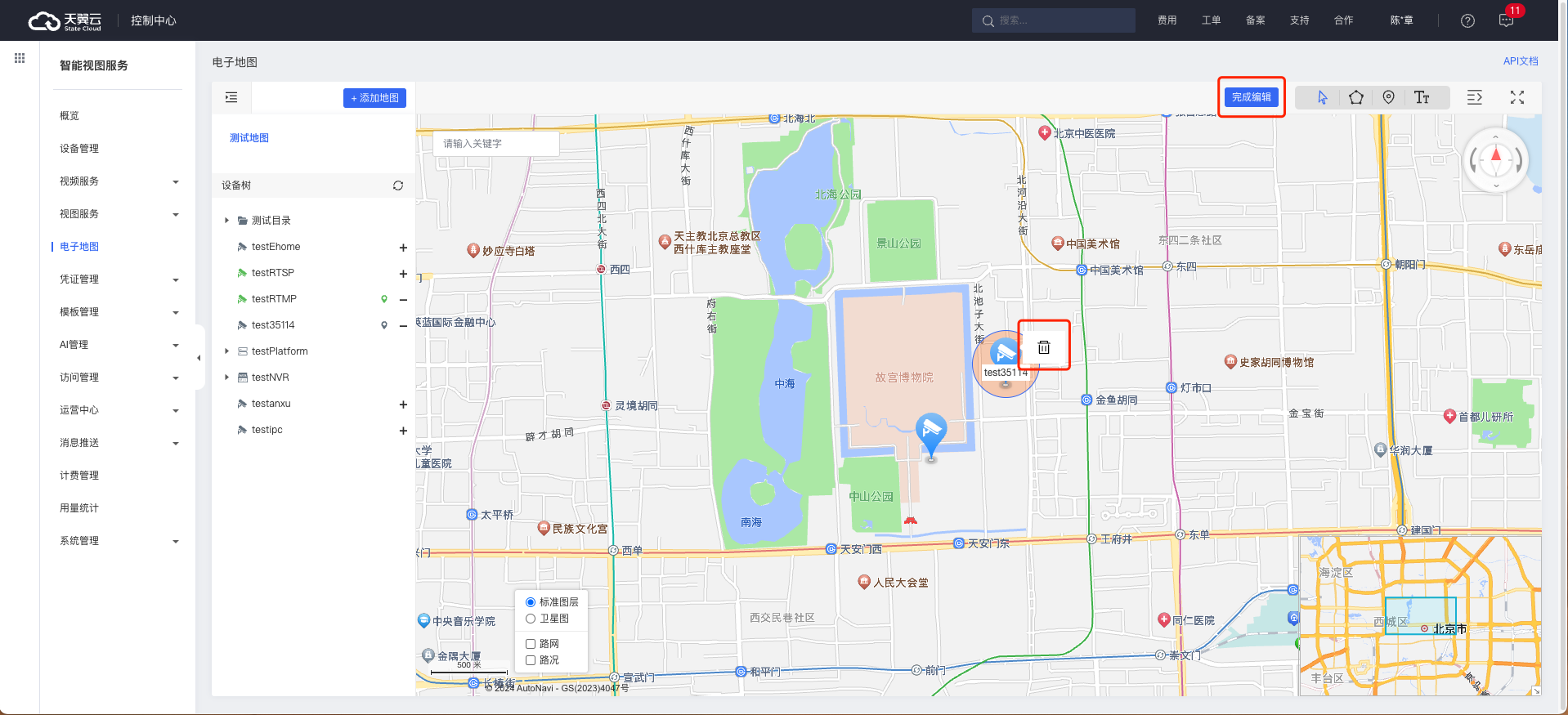Select 卫星图 radio option
The height and width of the screenshot is (715, 1568).
[x=531, y=619]
